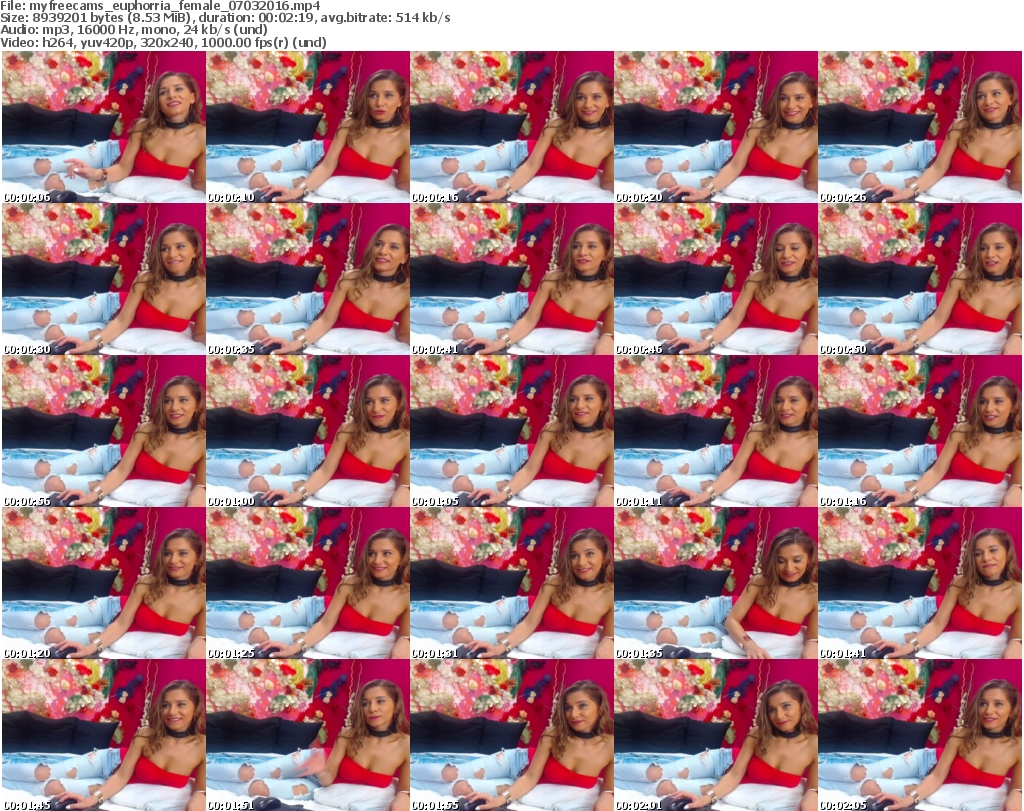This screenshot has width=1024, height=811.
Task: Click the Size line showing 8939201 bytes
Action: [x=225, y=18]
